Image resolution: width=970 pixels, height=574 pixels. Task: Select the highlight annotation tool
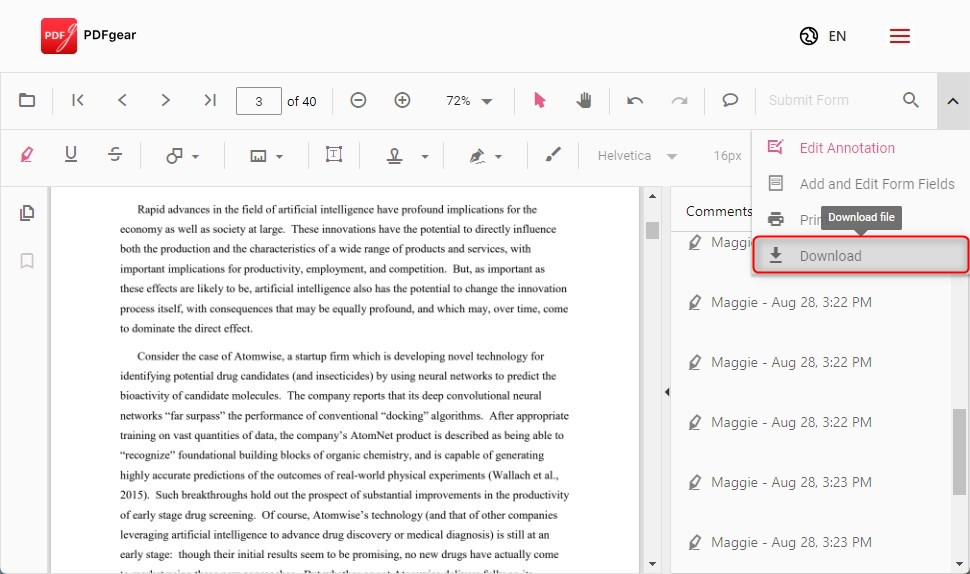pyautogui.click(x=27, y=155)
